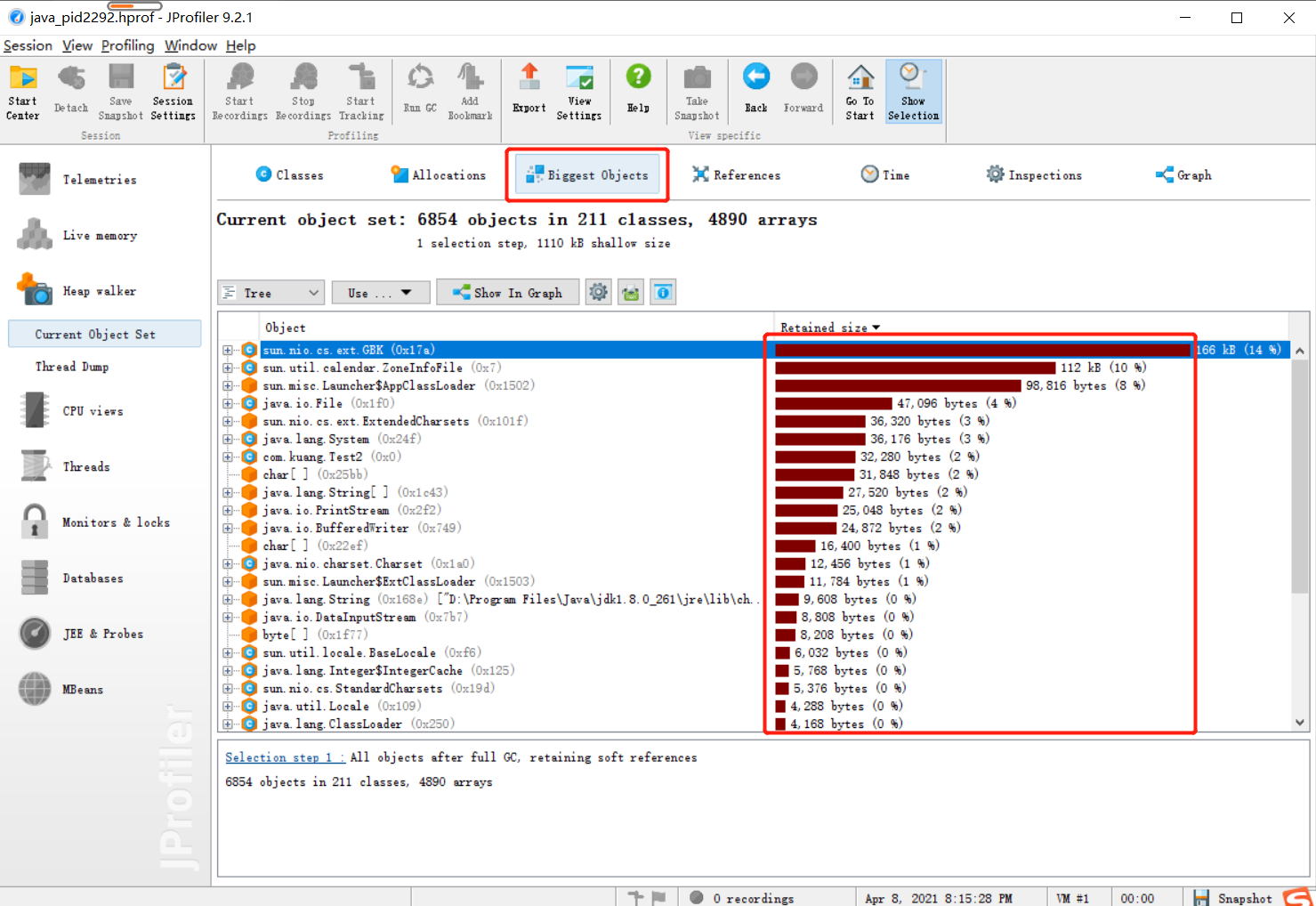1316x906 pixels.
Task: Switch to the Classes view tab
Action: (x=290, y=175)
